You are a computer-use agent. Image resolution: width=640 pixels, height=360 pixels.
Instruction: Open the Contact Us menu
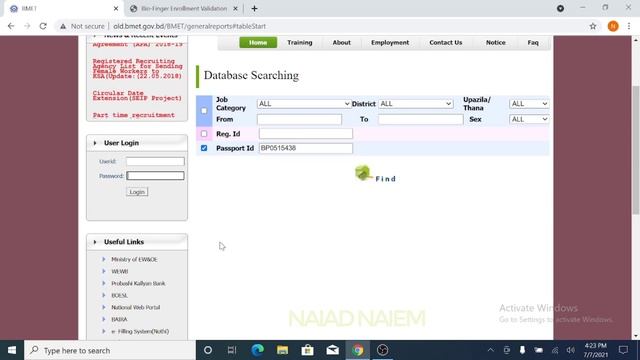click(446, 42)
